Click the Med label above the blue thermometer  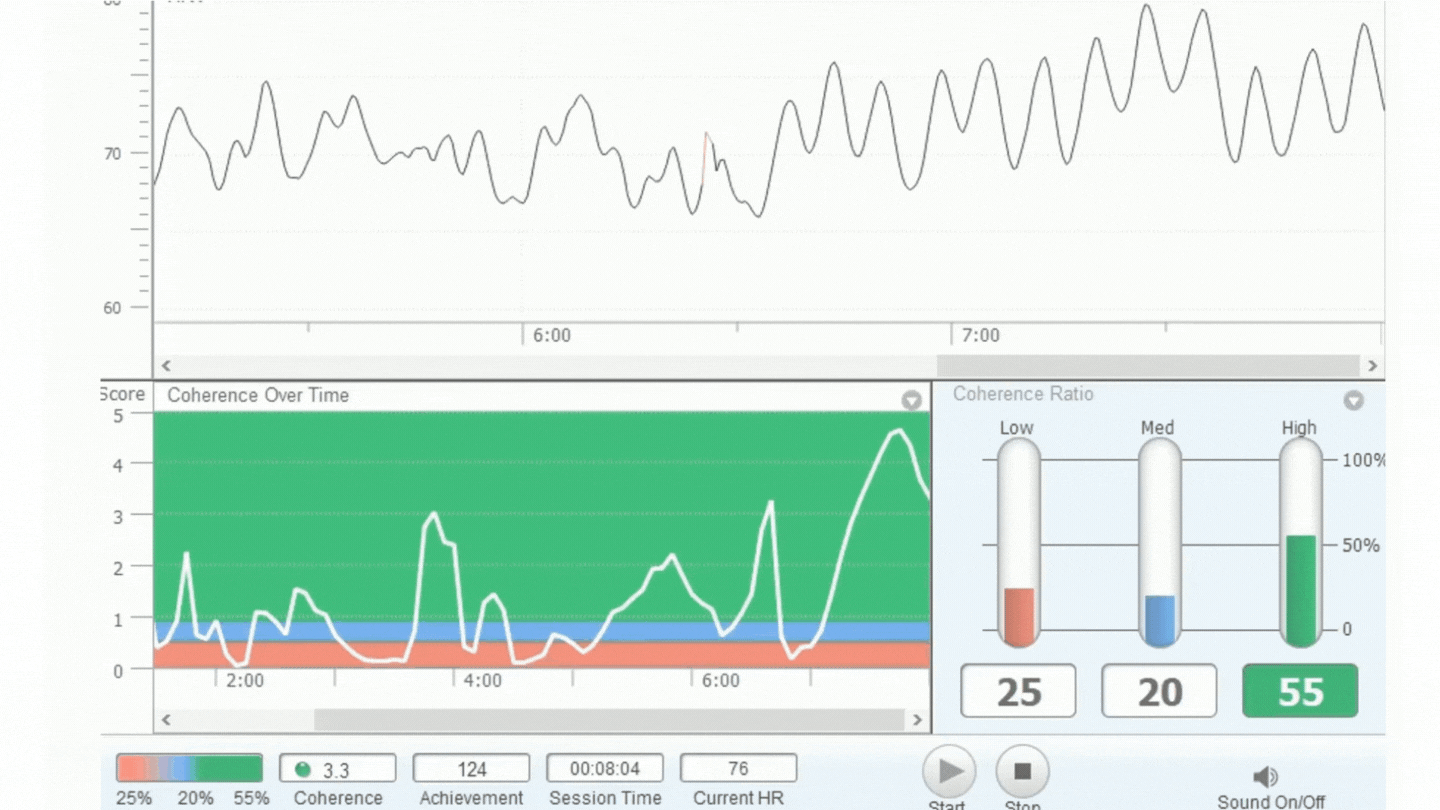(1157, 428)
